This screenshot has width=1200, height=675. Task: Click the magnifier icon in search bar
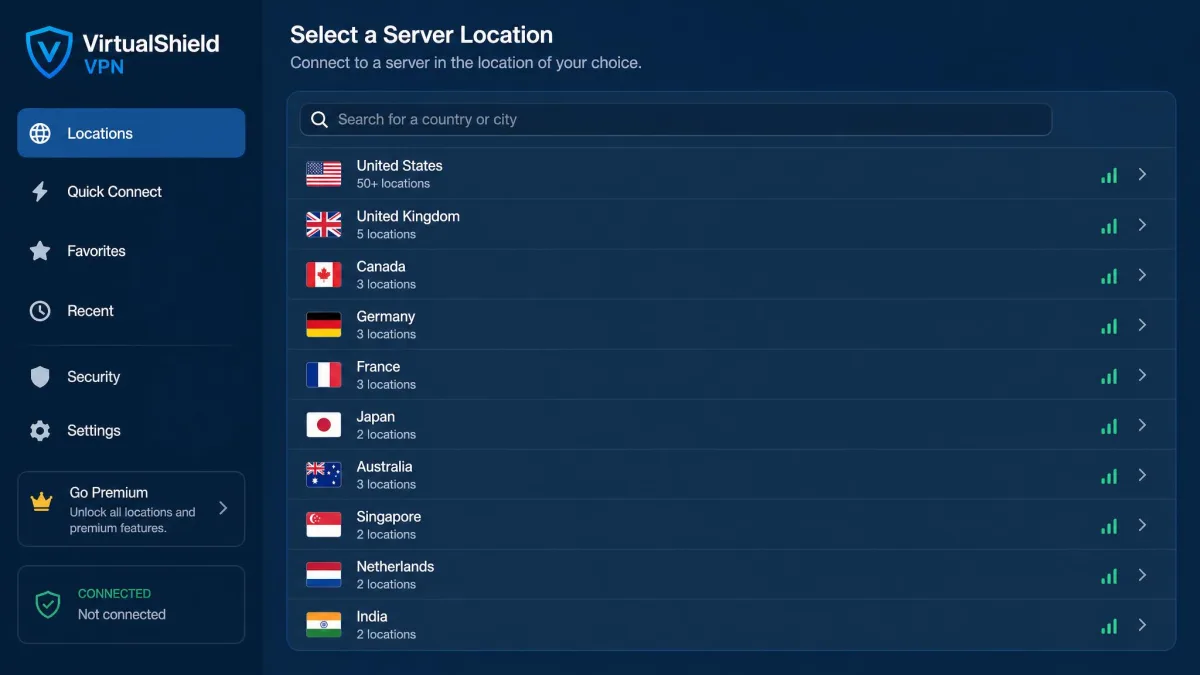(x=320, y=119)
